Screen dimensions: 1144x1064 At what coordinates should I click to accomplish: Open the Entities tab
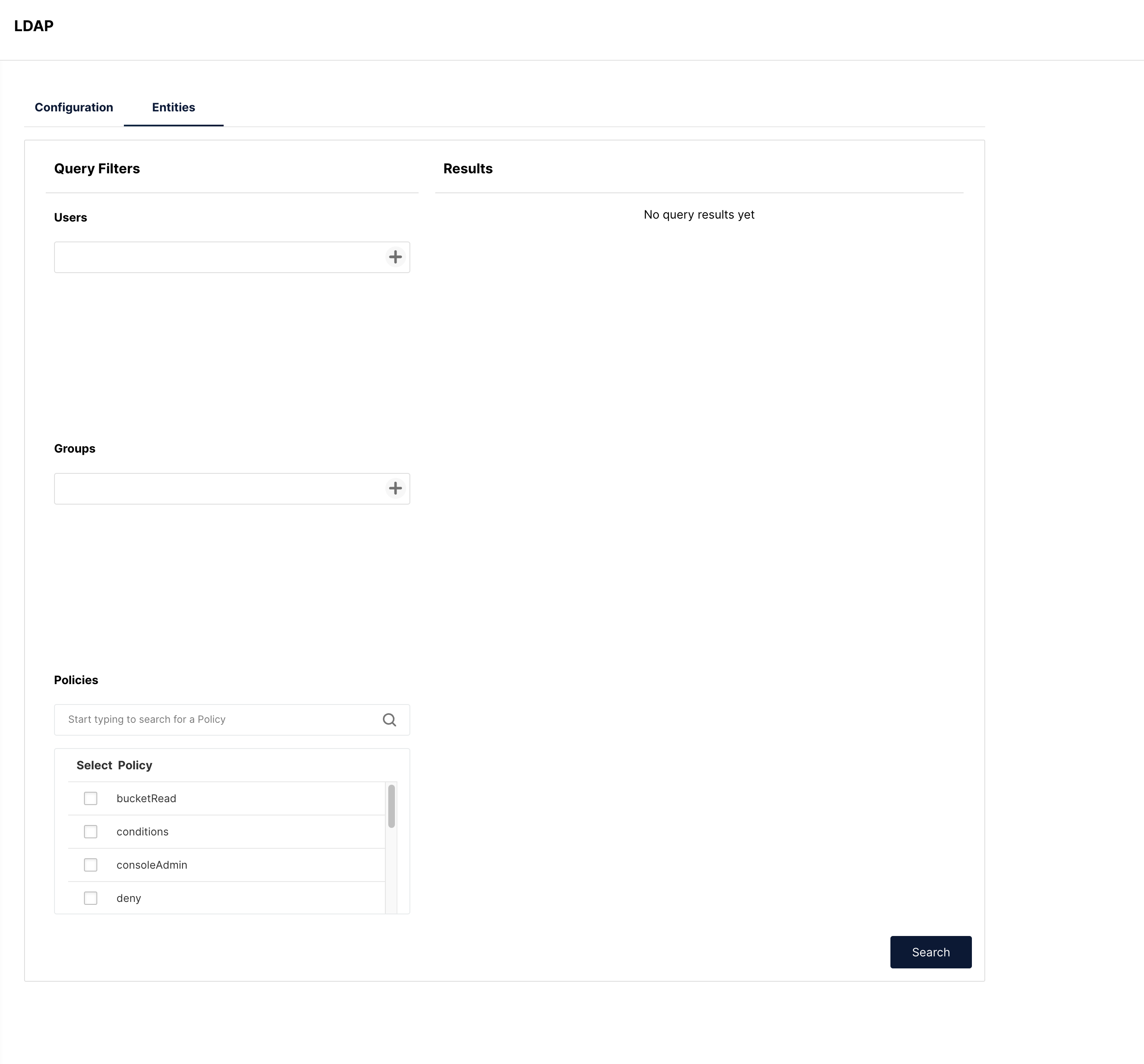(x=173, y=107)
